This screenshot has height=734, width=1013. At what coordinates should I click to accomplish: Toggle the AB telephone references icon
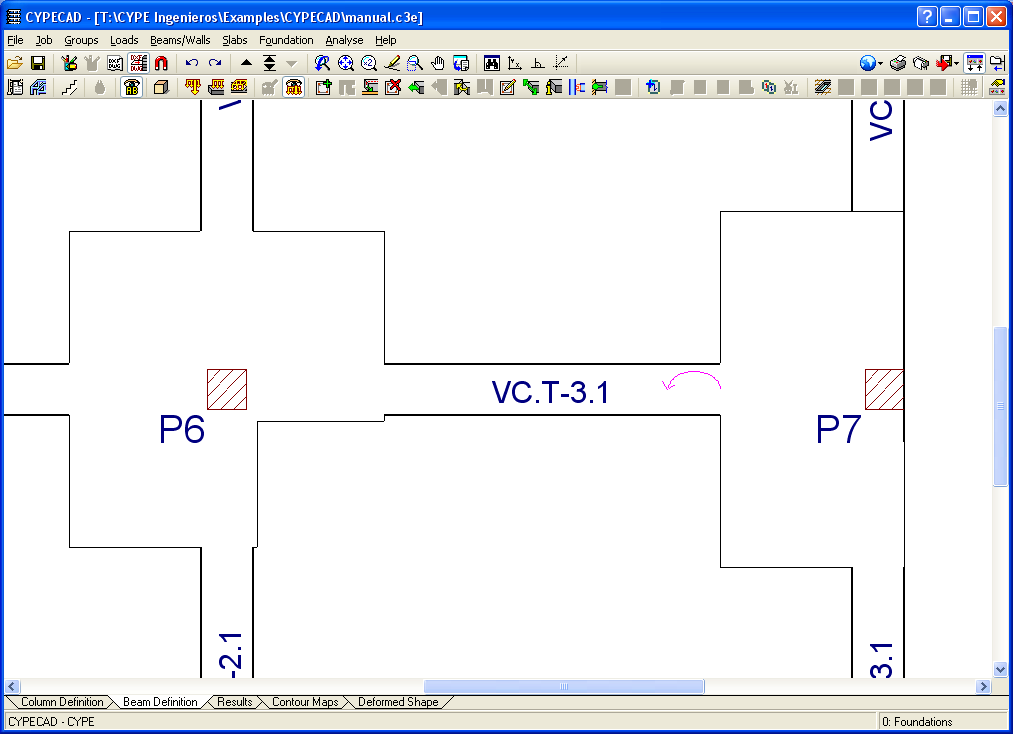pyautogui.click(x=132, y=87)
